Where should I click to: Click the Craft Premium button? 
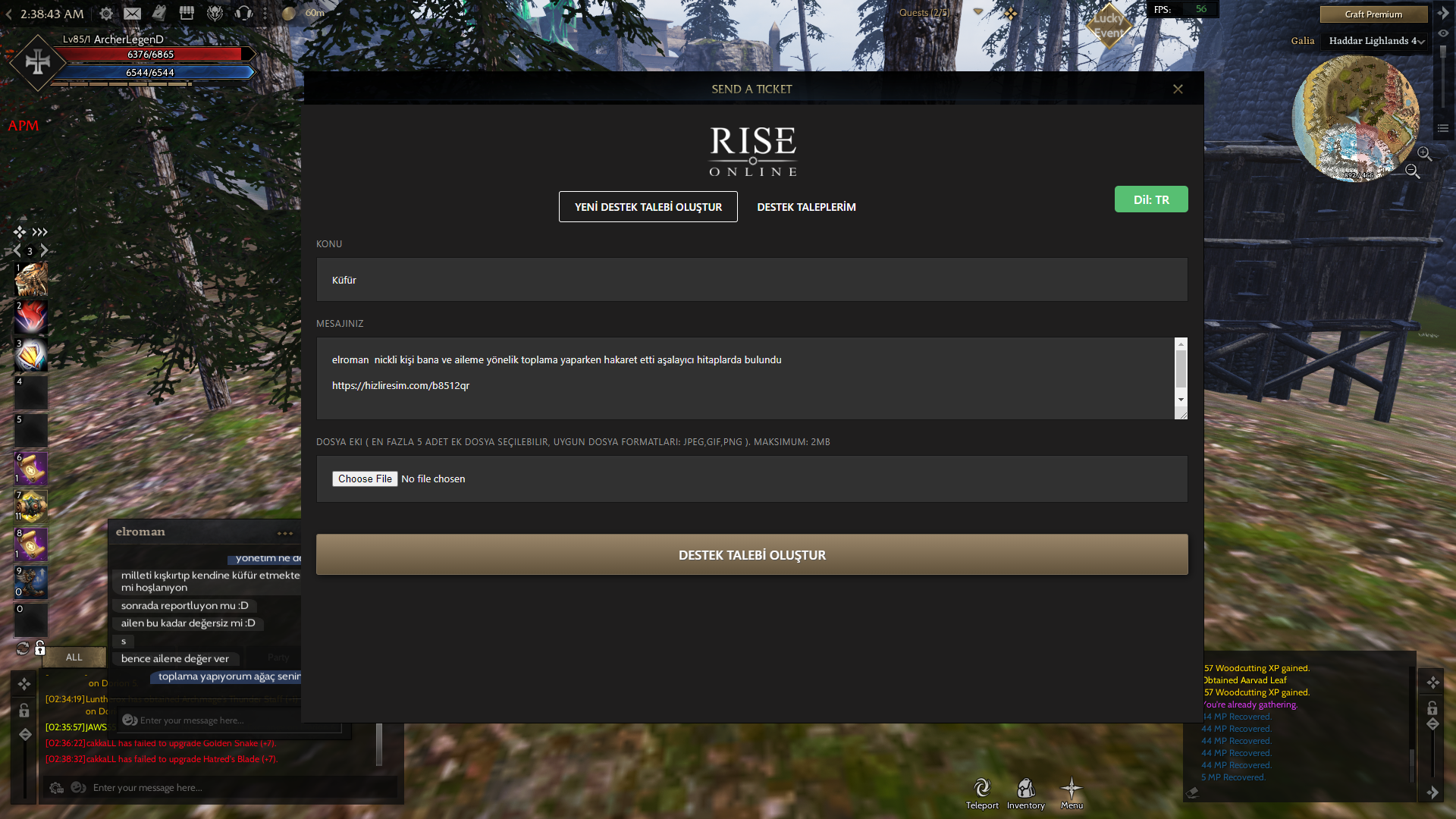click(x=1373, y=14)
